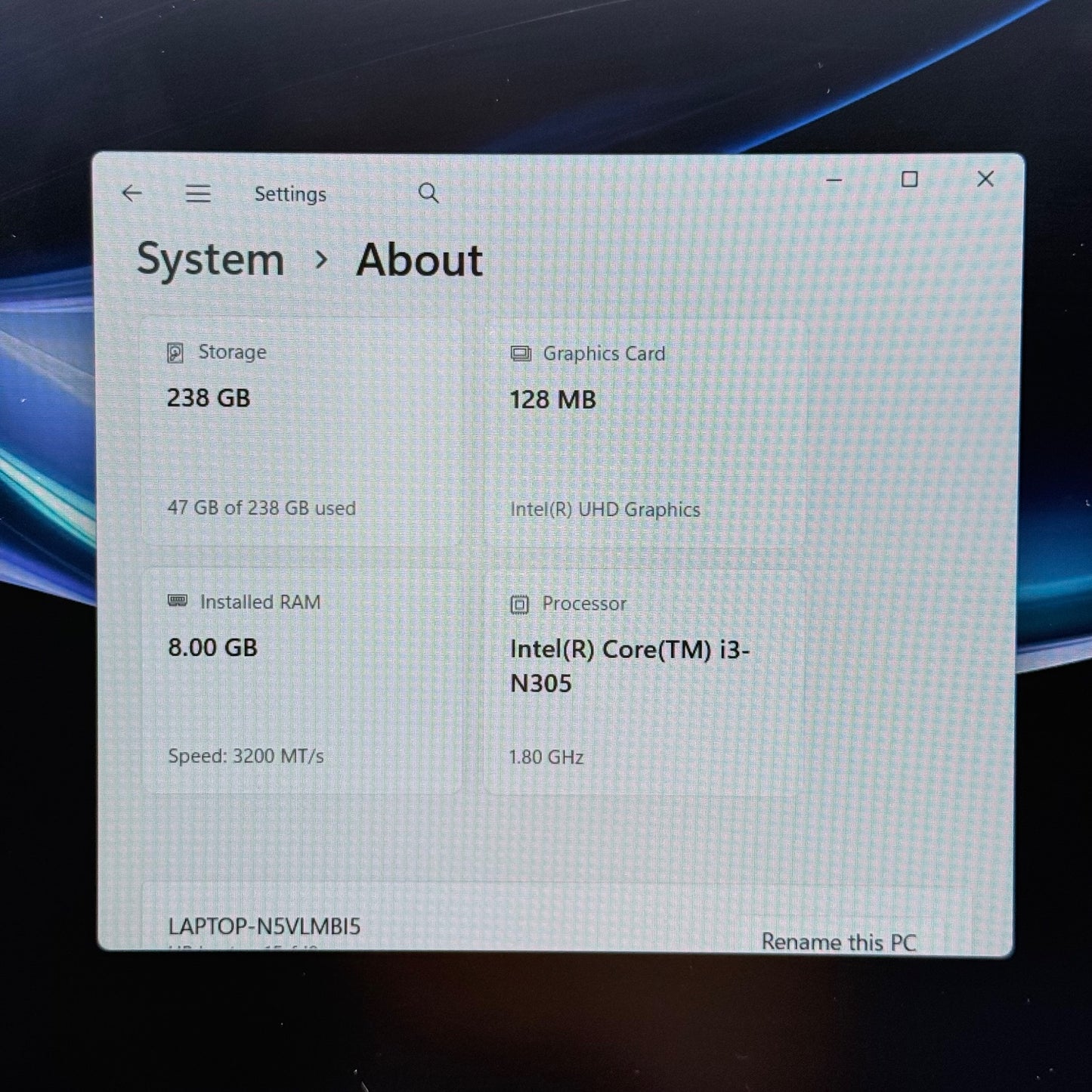1092x1092 pixels.
Task: Click the back arrow in Settings
Action: [x=133, y=193]
